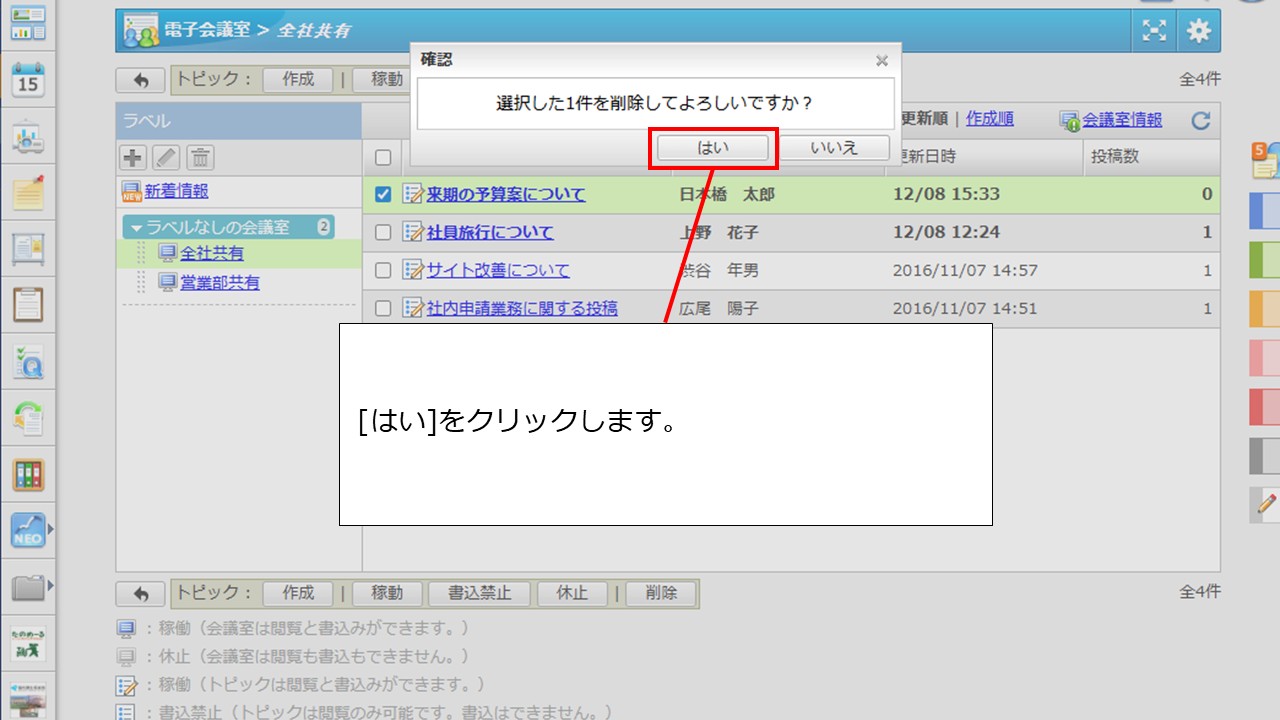Click the bottom 作成 topic button

click(298, 593)
